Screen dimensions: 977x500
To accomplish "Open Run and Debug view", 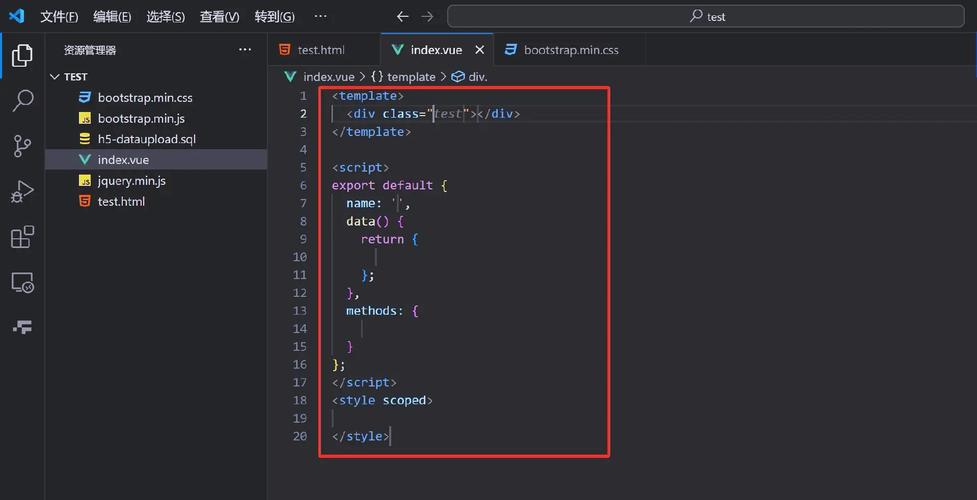I will 22,192.
